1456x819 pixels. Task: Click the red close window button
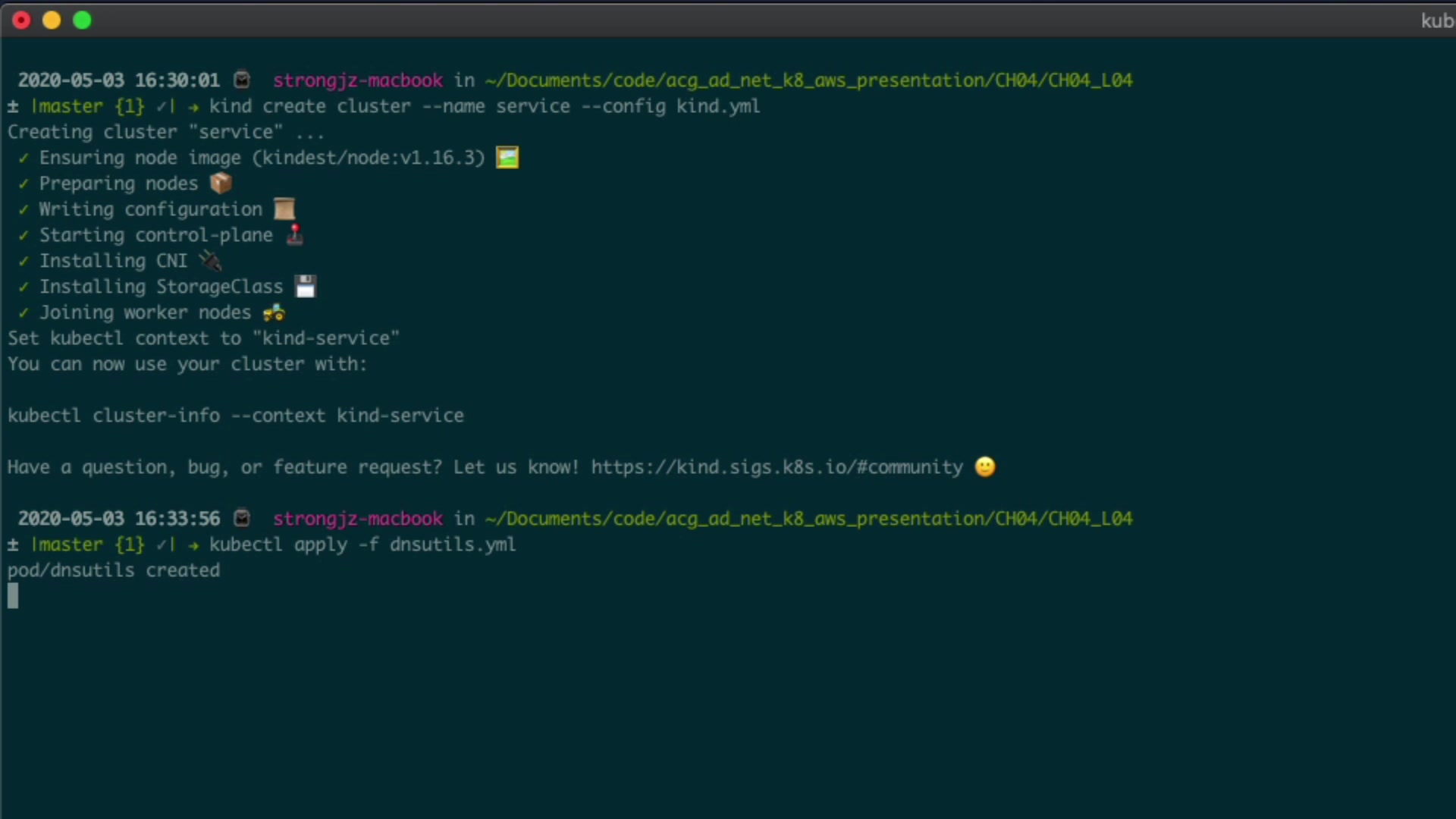click(x=22, y=20)
